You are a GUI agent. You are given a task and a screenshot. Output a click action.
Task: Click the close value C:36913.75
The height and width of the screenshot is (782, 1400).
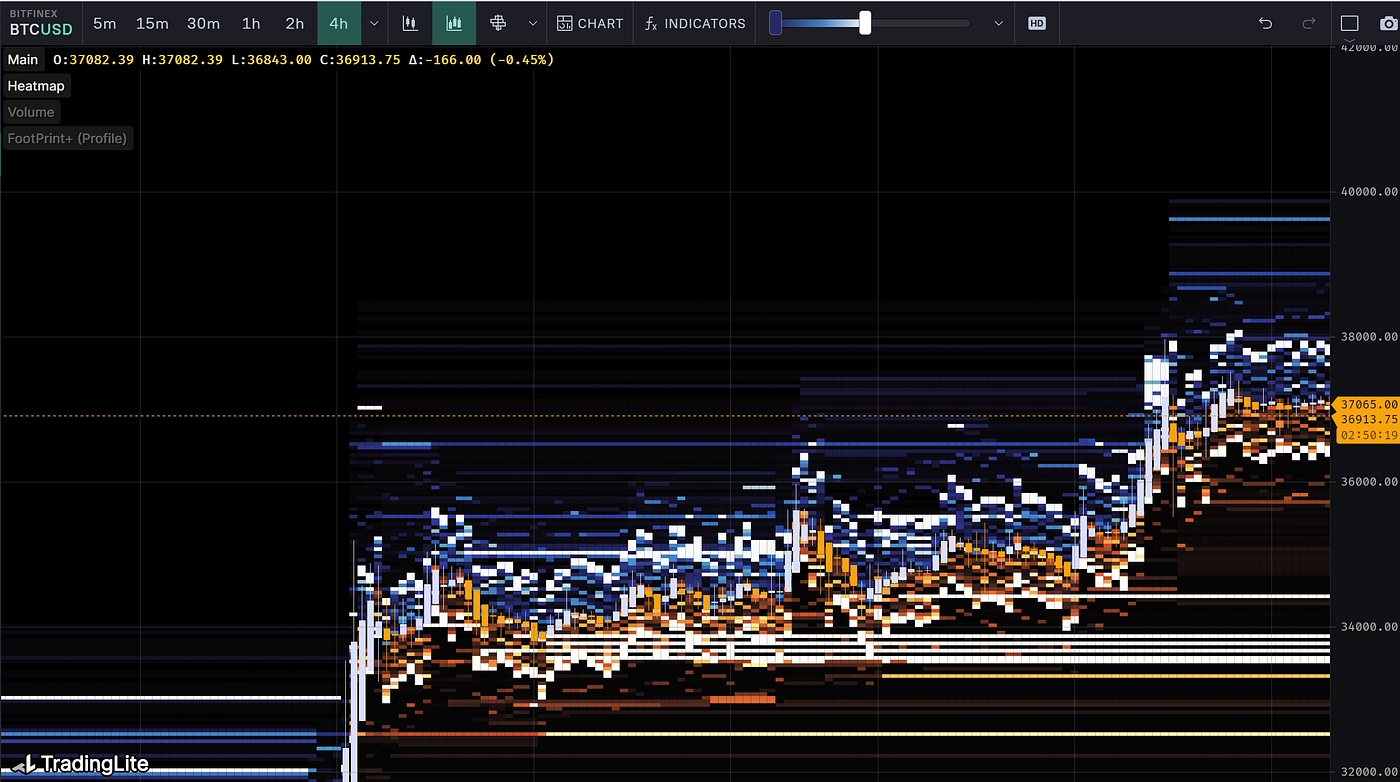[360, 60]
